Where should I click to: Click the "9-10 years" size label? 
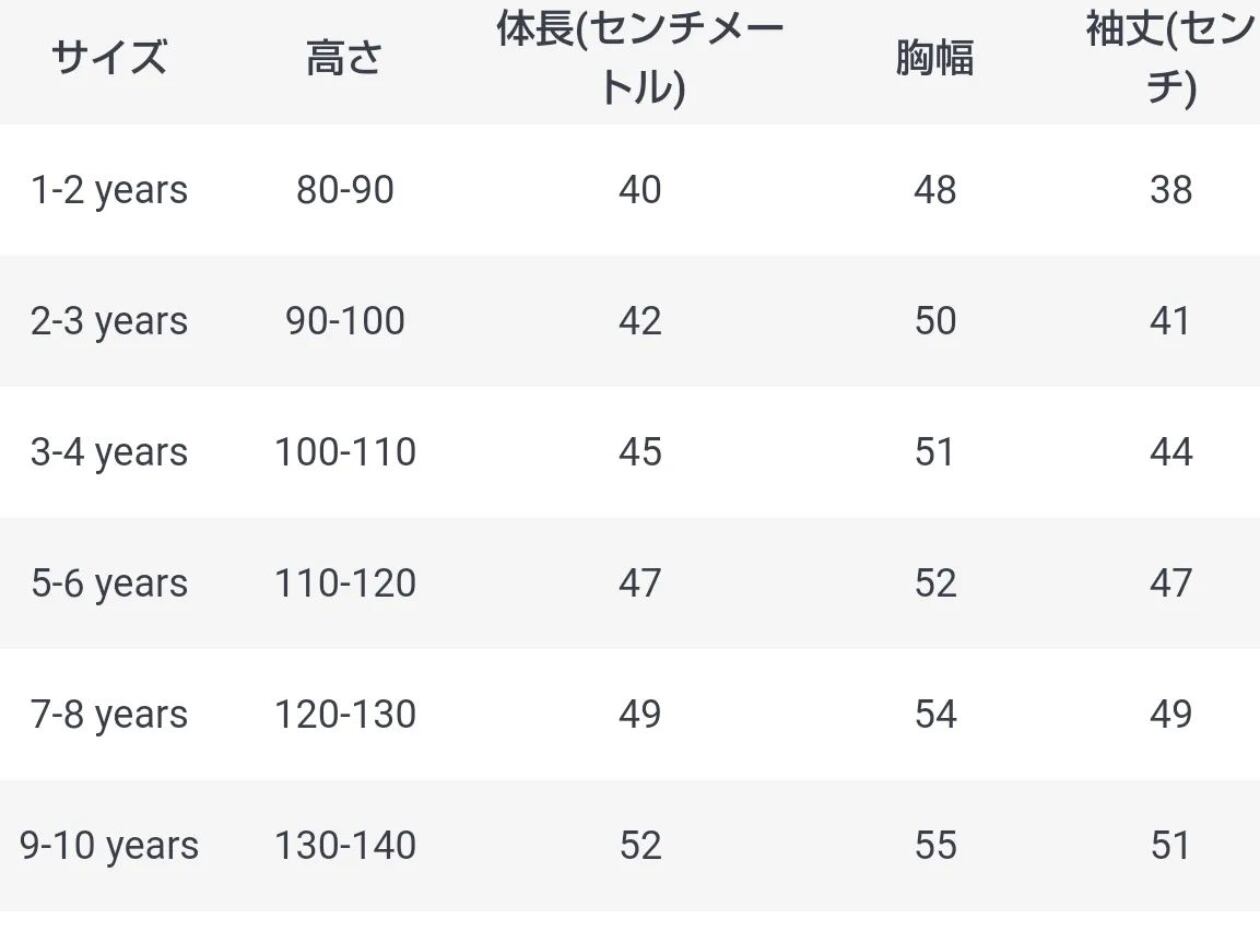click(109, 846)
